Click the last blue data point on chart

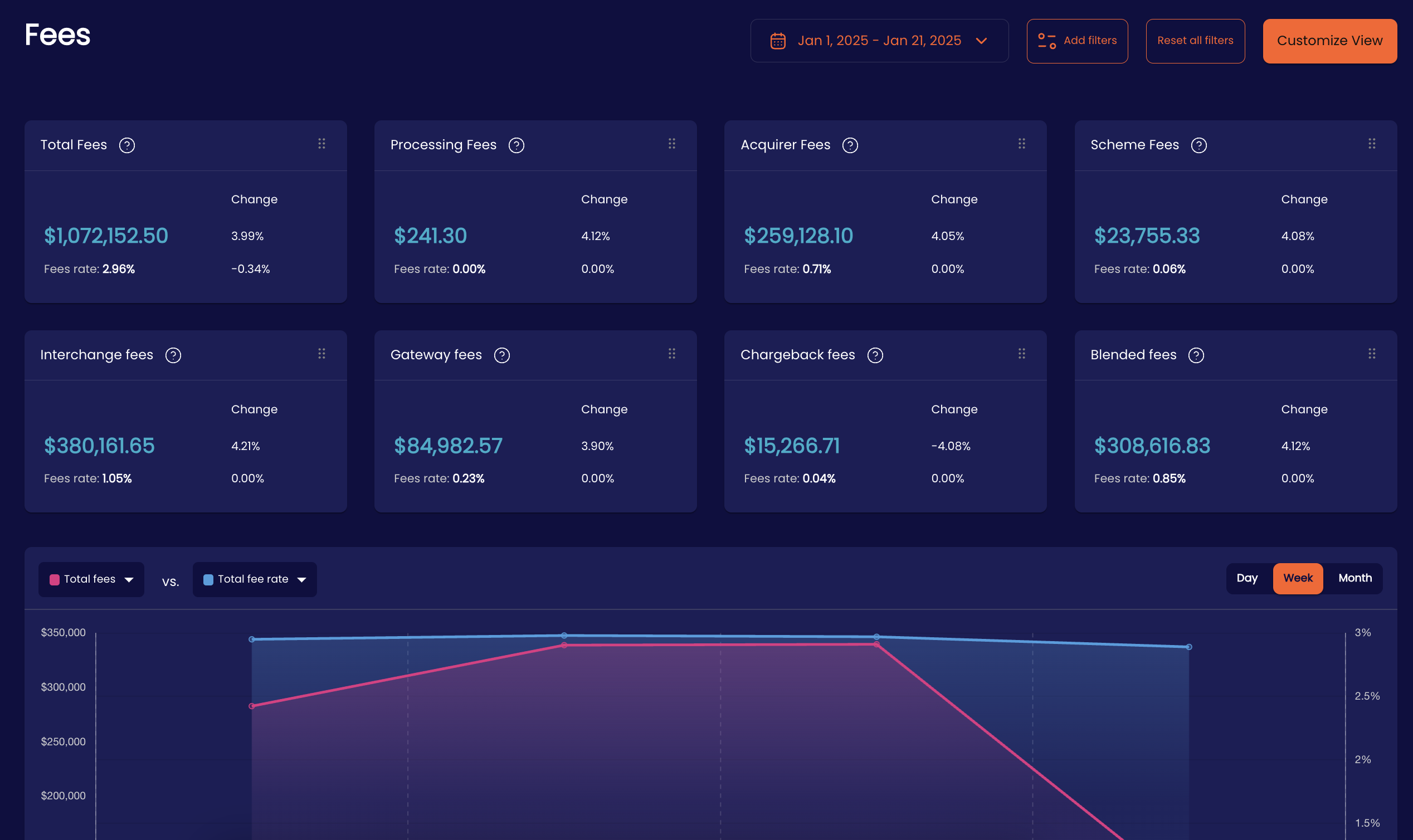[1189, 646]
